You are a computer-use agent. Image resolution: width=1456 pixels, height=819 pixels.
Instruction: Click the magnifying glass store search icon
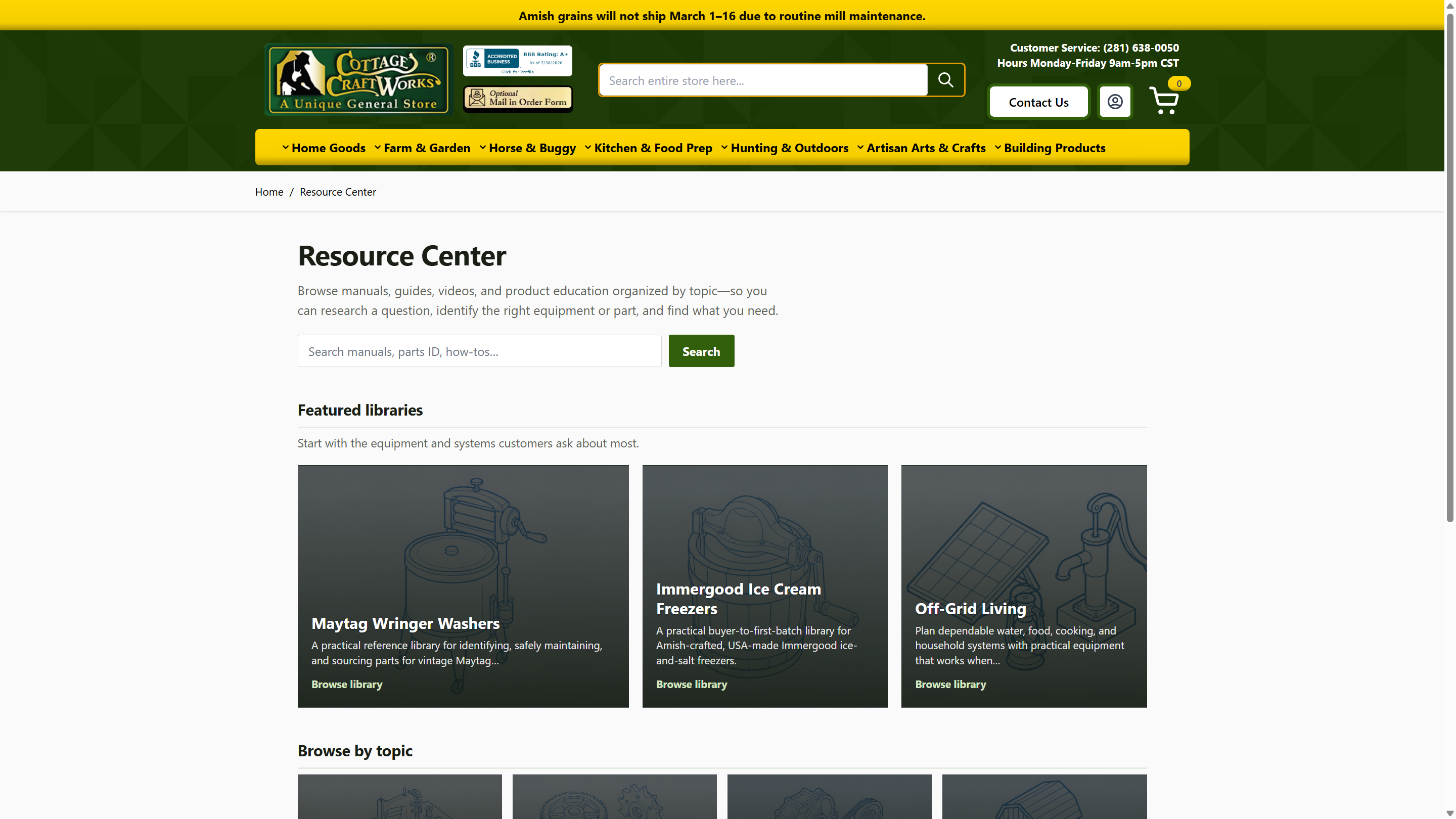tap(945, 80)
